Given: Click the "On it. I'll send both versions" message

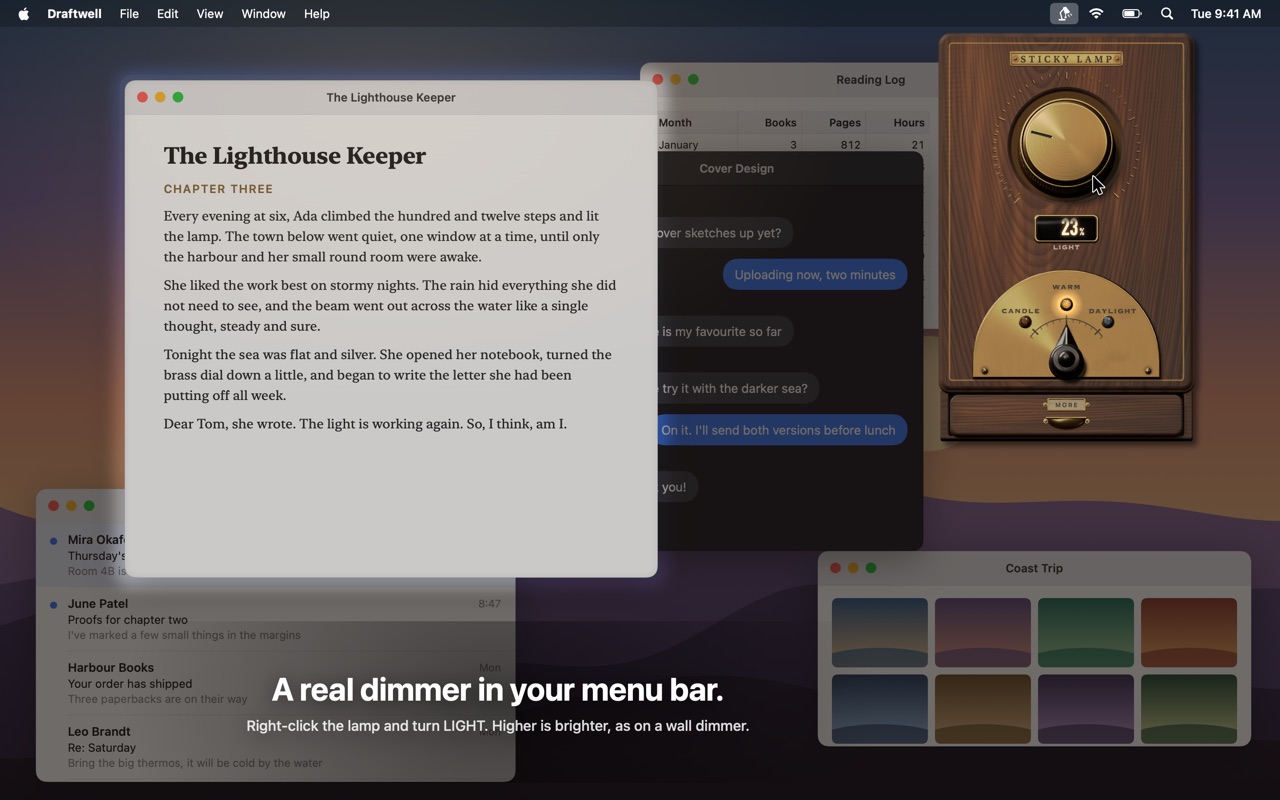Looking at the screenshot, I should point(782,430).
